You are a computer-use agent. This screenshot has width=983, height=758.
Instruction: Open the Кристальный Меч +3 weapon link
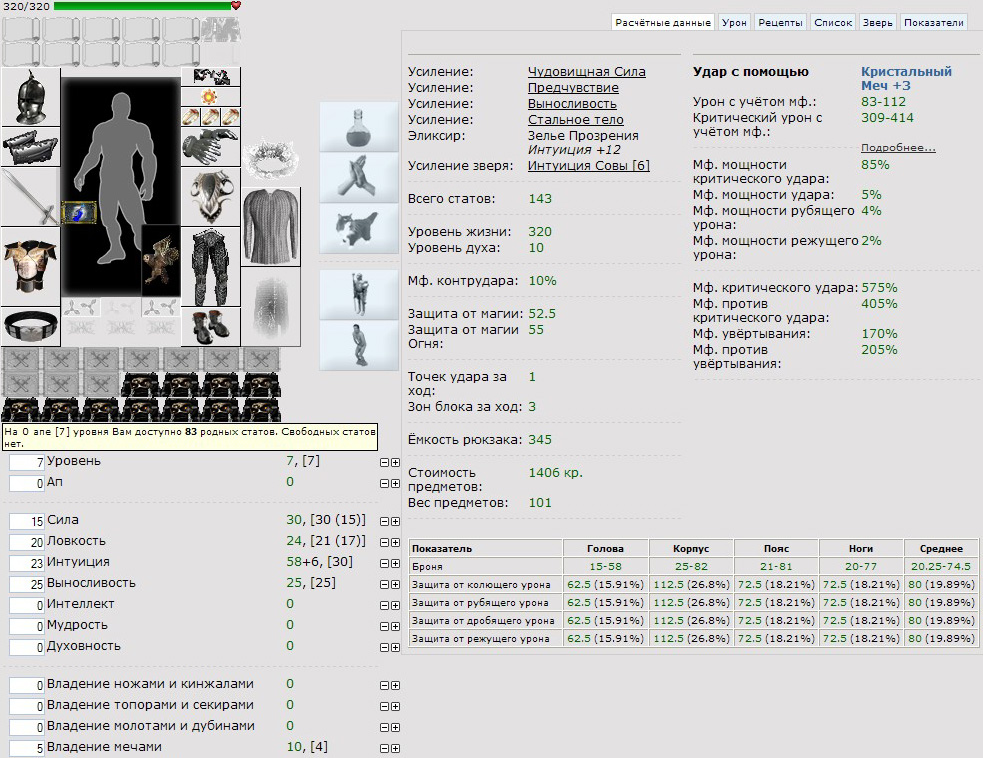[906, 78]
